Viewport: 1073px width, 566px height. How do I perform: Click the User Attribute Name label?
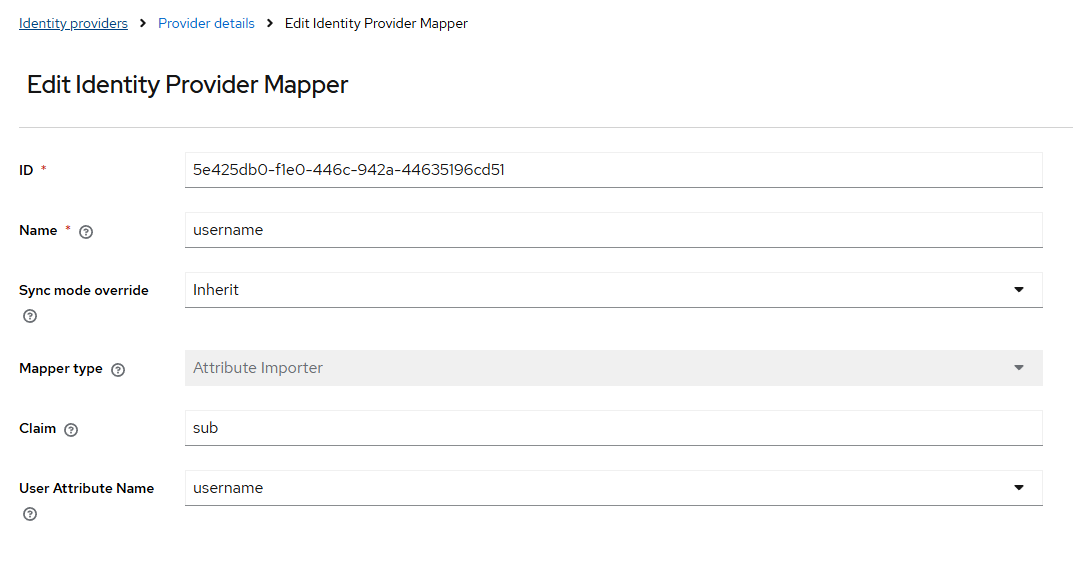pyautogui.click(x=86, y=488)
